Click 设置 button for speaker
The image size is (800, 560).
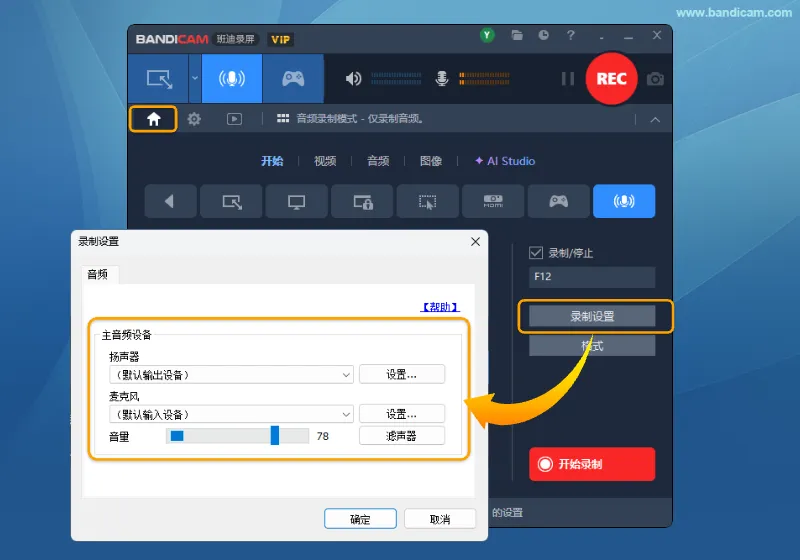point(402,374)
